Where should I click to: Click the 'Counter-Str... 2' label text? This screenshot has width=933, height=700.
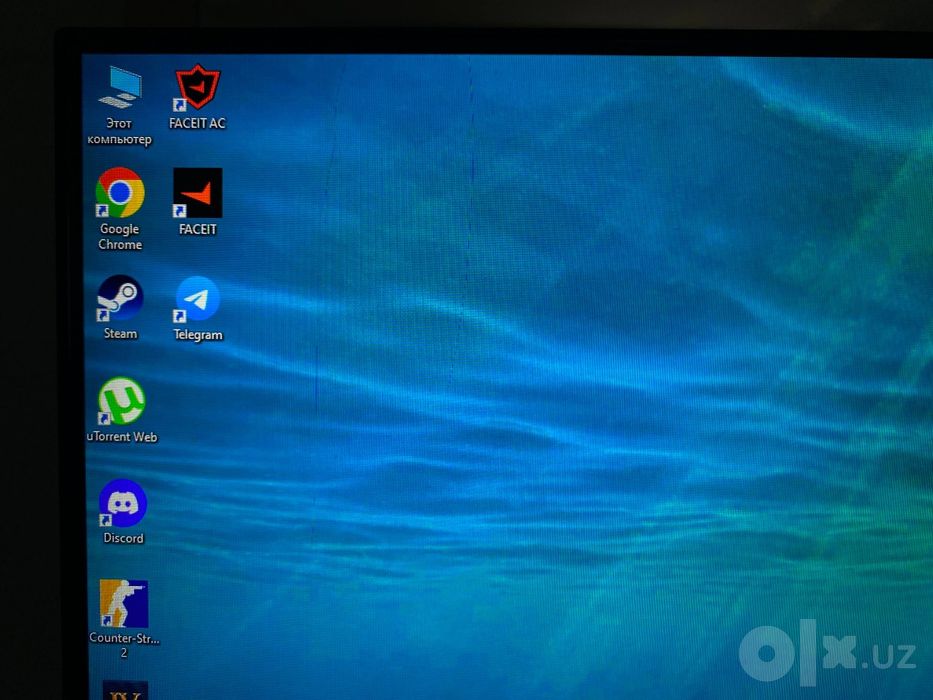tap(124, 645)
